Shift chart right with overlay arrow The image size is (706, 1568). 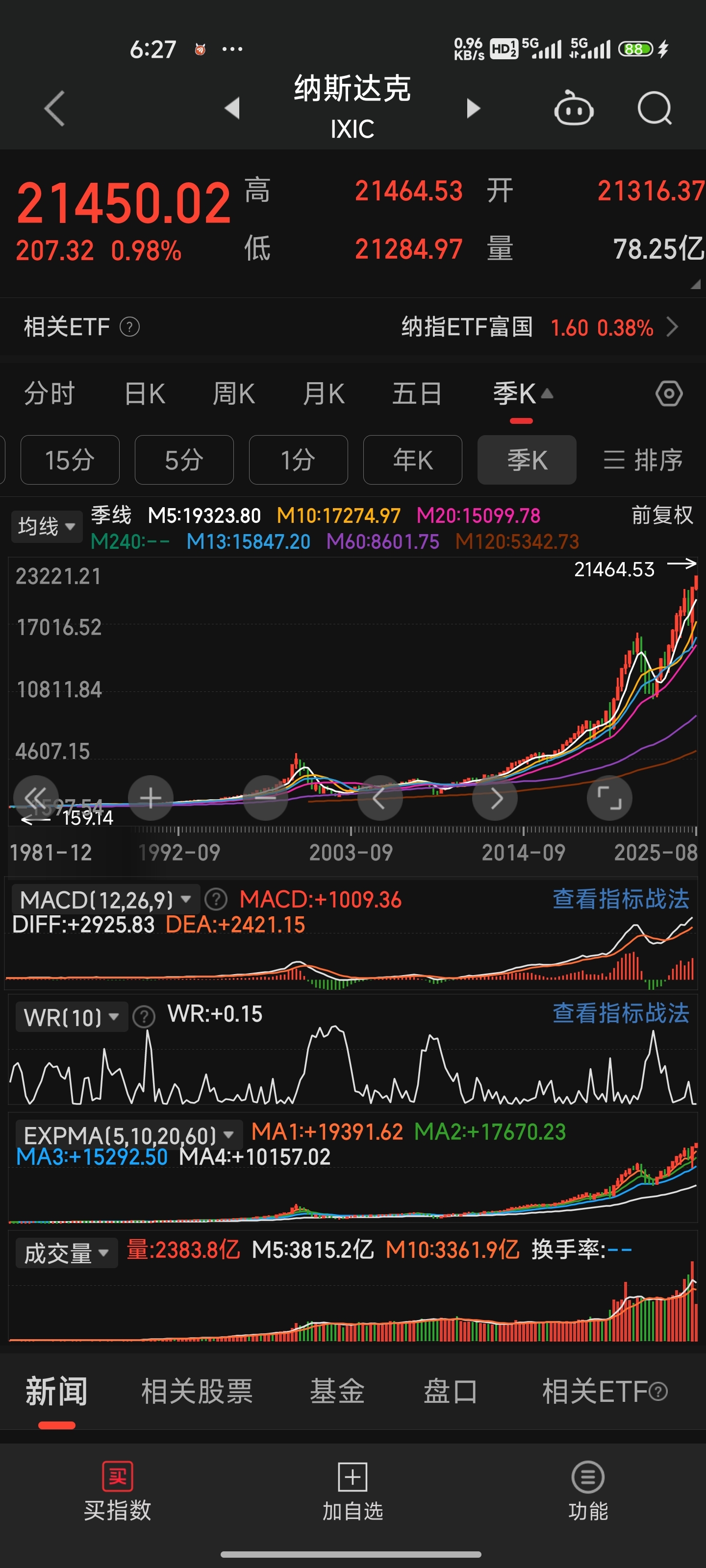pos(495,797)
